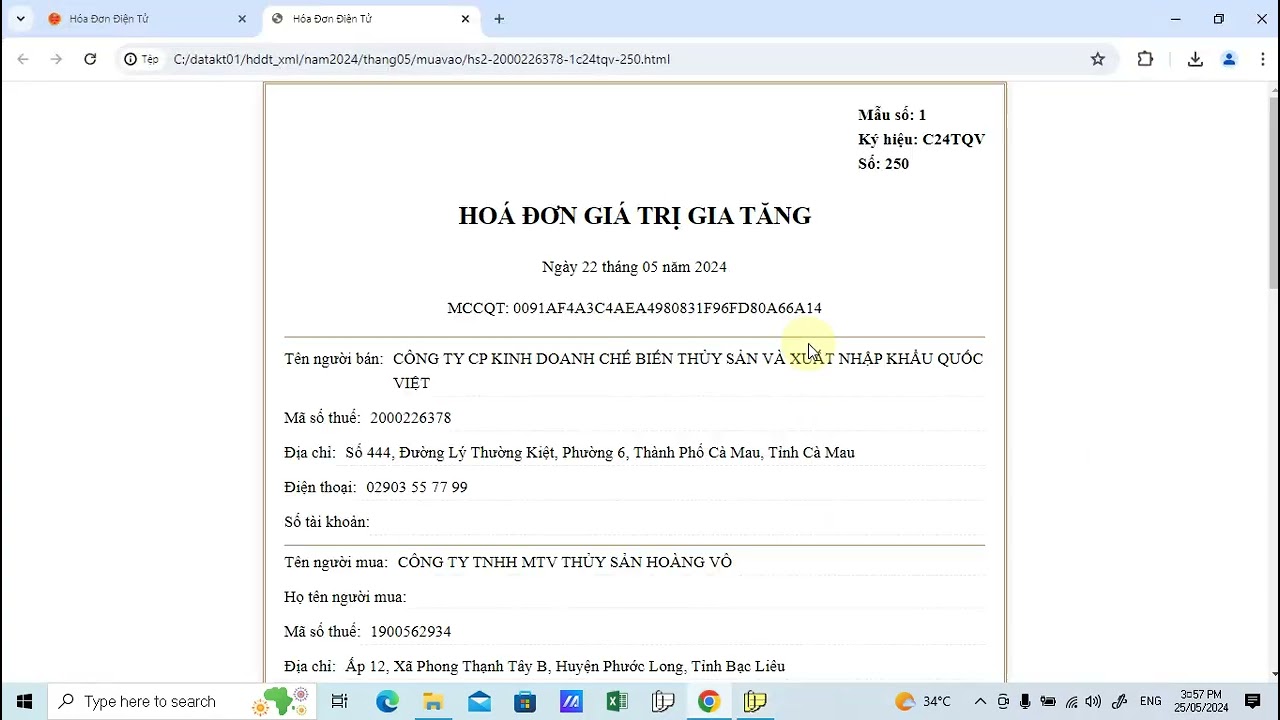Click the MCCQT code line

634,308
